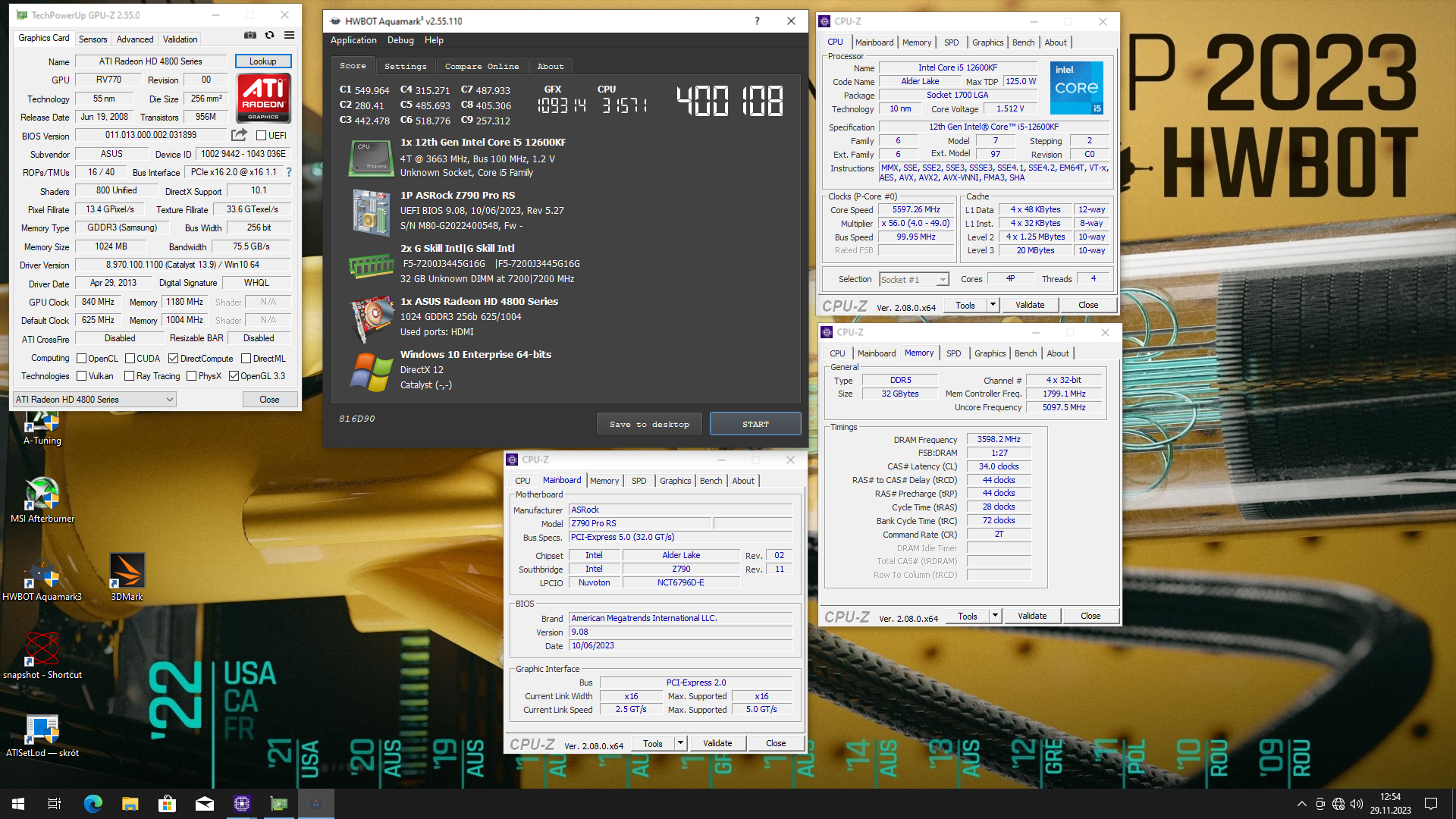The width and height of the screenshot is (1456, 819).
Task: Open the HWBOT Aquamark3 desktop icon
Action: [x=42, y=579]
